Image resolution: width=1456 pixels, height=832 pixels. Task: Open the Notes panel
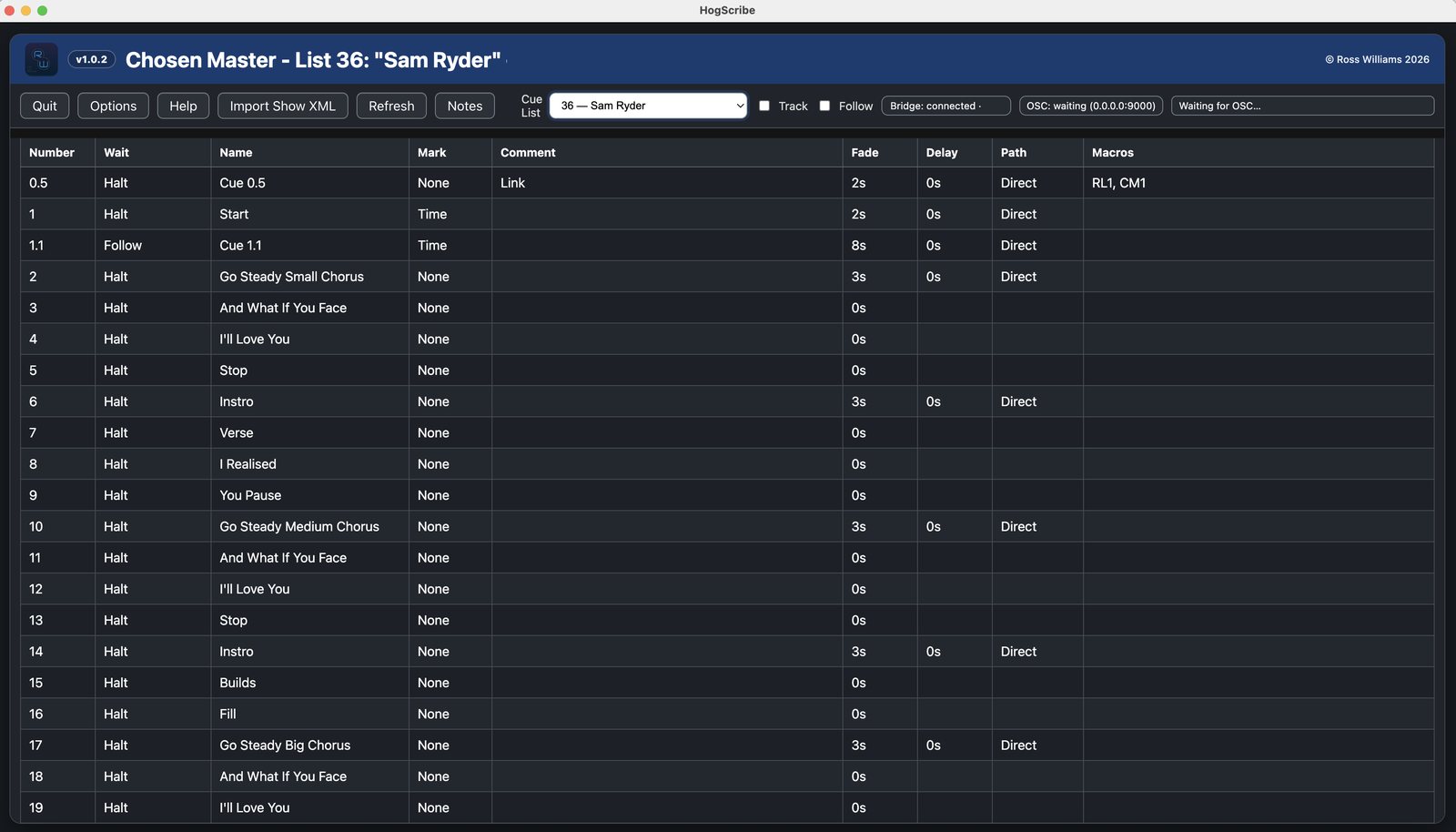pos(465,106)
